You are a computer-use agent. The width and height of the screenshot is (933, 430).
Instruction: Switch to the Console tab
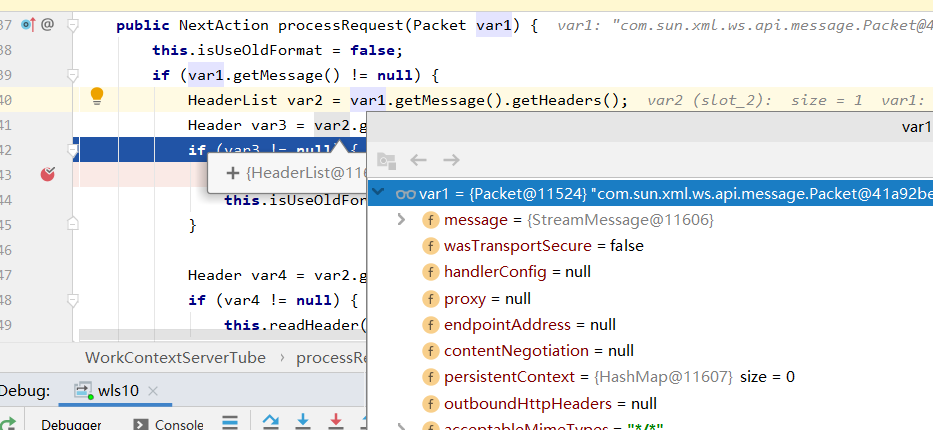168,424
